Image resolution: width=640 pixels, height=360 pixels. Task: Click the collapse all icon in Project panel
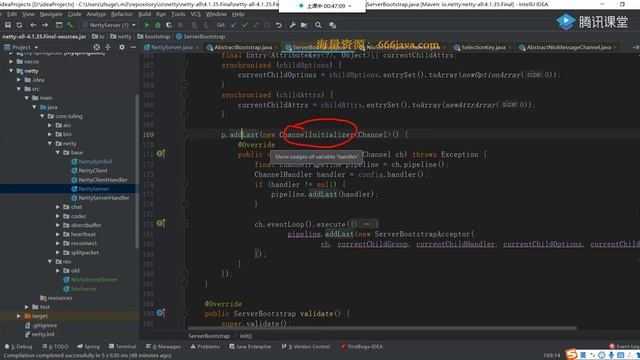pyautogui.click(x=108, y=47)
